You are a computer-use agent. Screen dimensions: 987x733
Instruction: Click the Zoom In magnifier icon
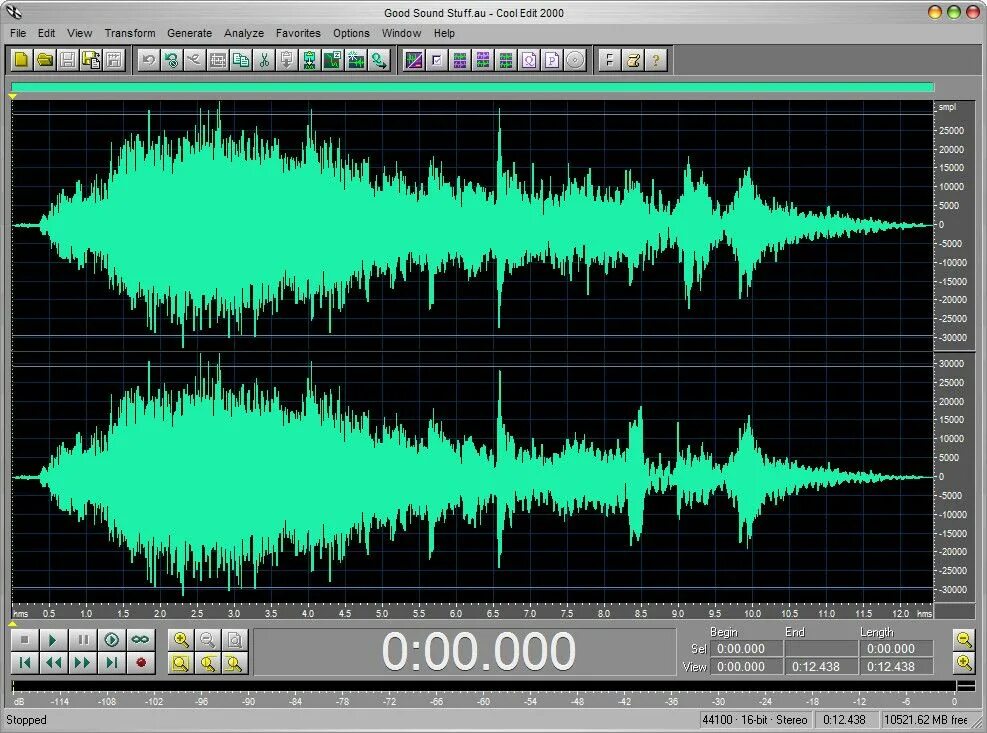(180, 640)
